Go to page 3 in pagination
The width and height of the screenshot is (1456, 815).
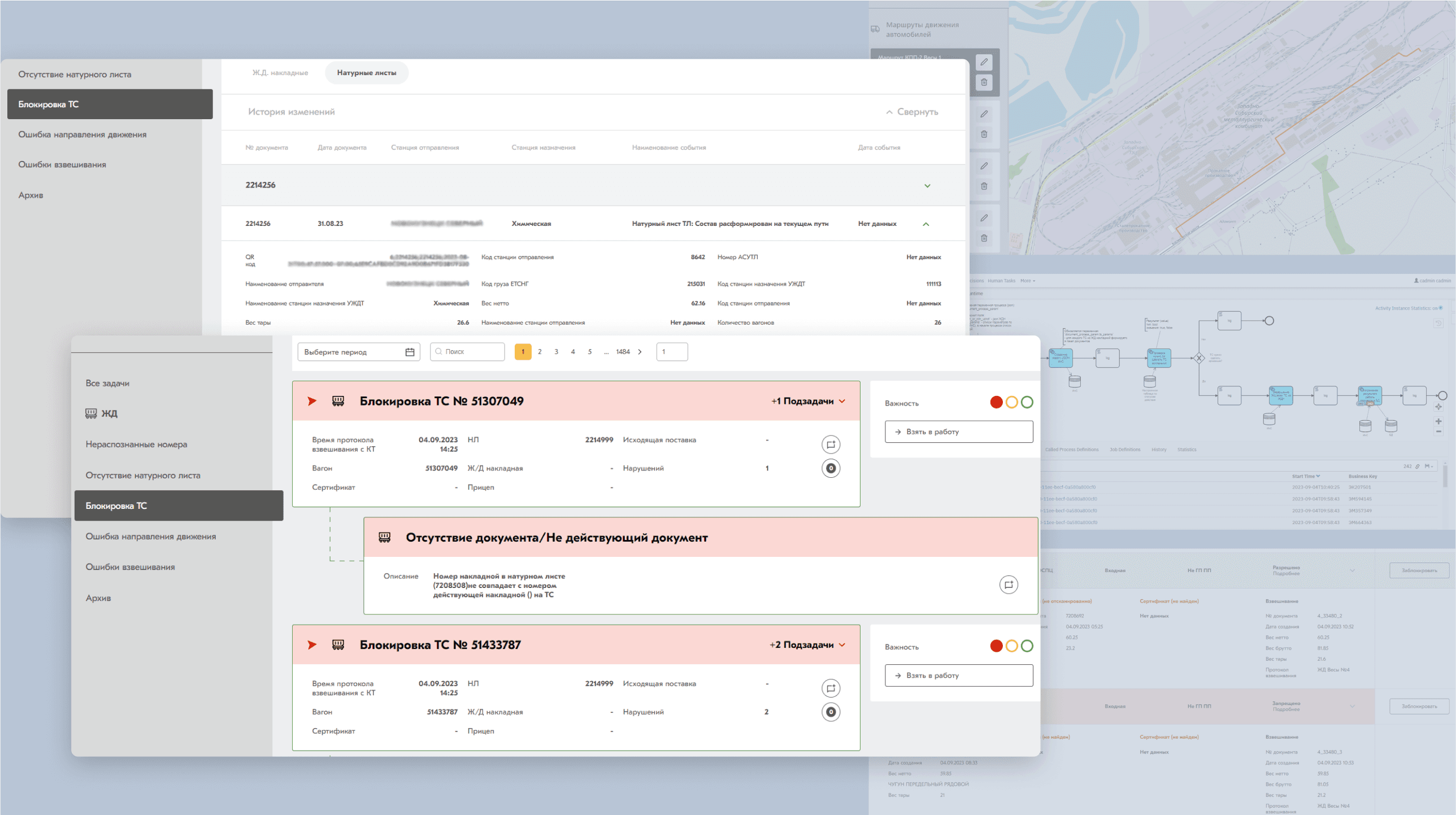[x=556, y=352]
